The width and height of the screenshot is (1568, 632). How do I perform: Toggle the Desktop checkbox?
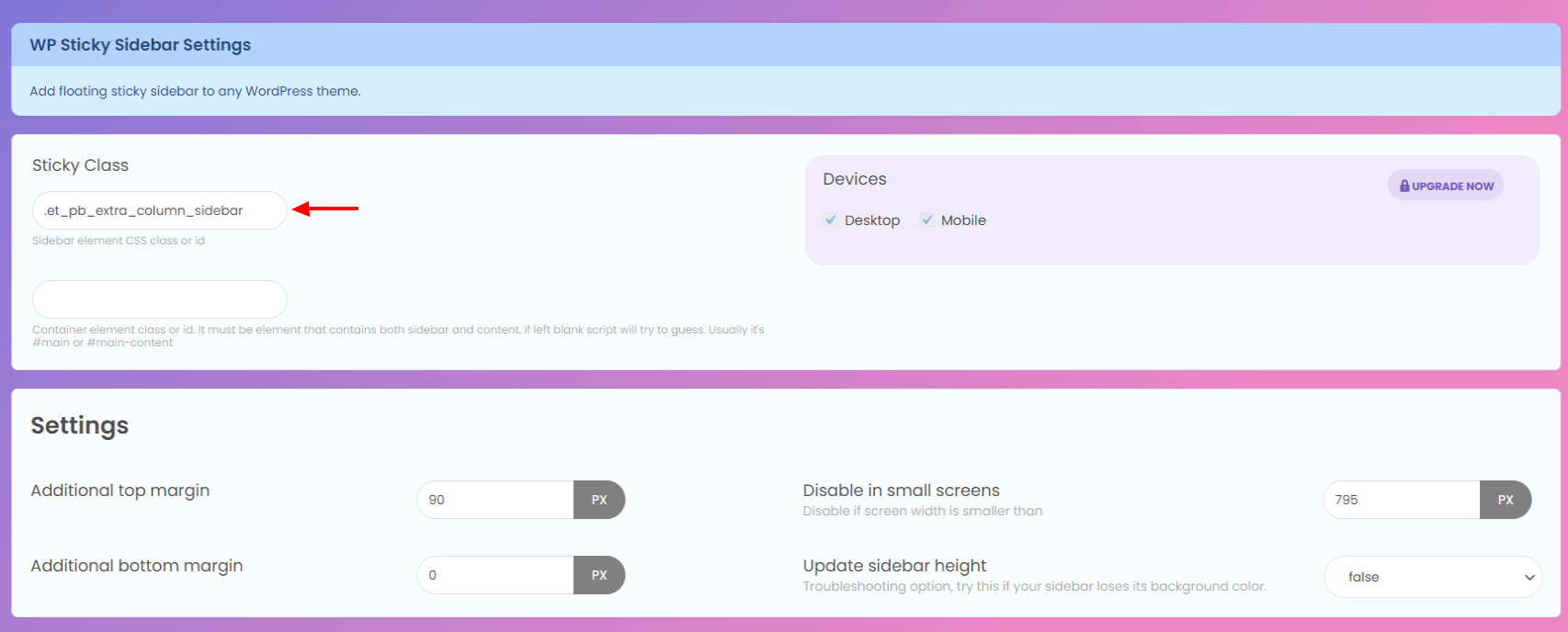(831, 220)
